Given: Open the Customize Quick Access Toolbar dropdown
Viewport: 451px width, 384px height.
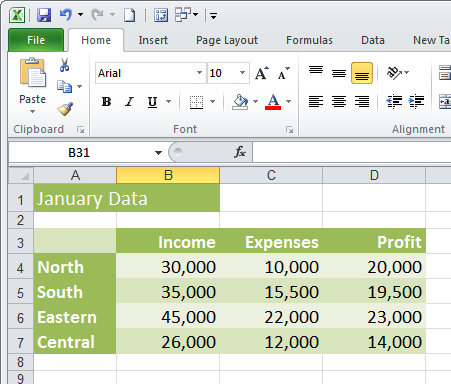Looking at the screenshot, I should [x=214, y=16].
